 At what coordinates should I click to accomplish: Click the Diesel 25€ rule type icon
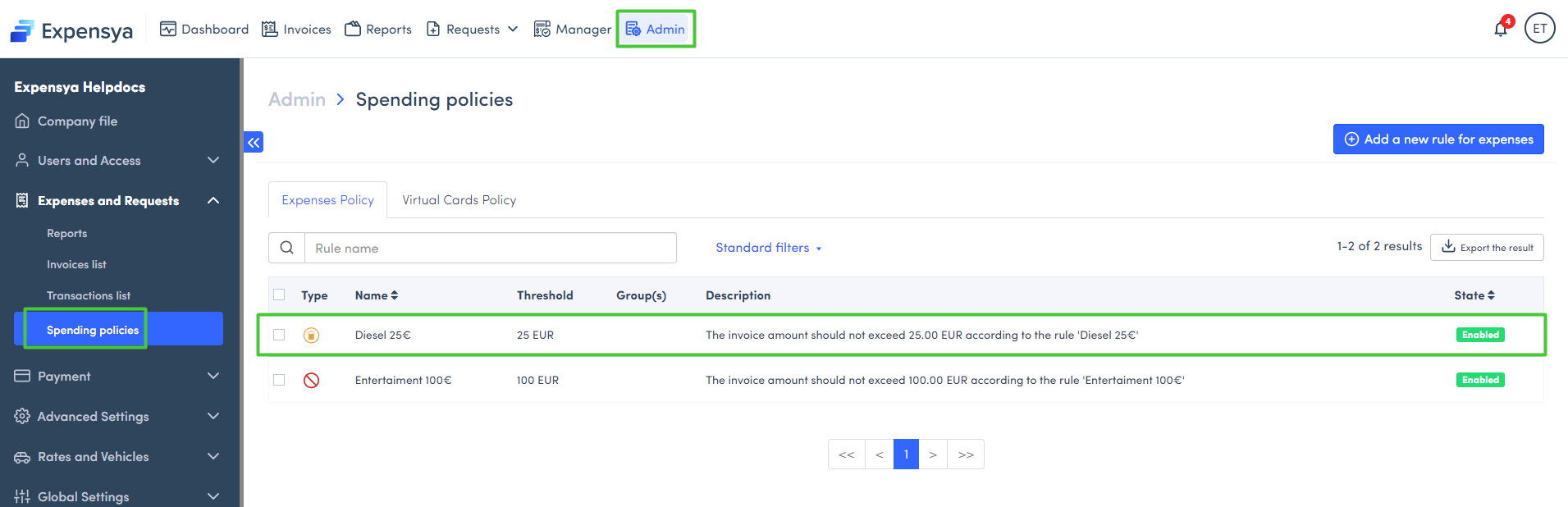click(x=311, y=335)
